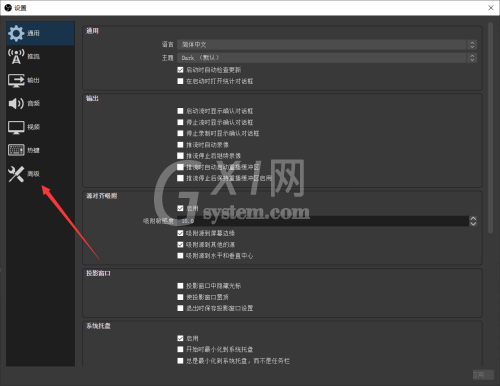Enable 退出时保存投影窗口设置 checkbox

pos(180,308)
